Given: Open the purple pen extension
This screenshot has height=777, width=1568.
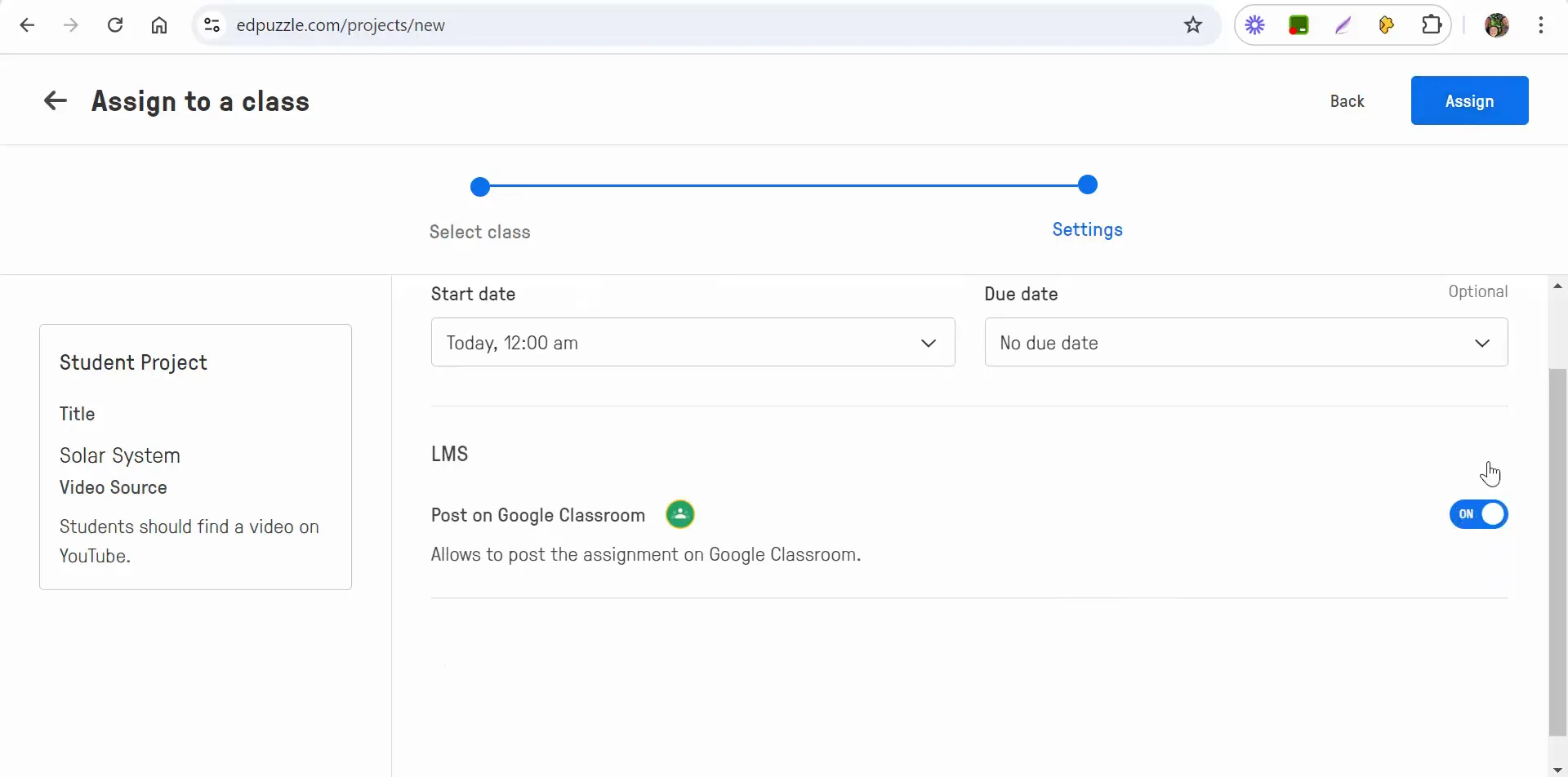Looking at the screenshot, I should pyautogui.click(x=1343, y=25).
